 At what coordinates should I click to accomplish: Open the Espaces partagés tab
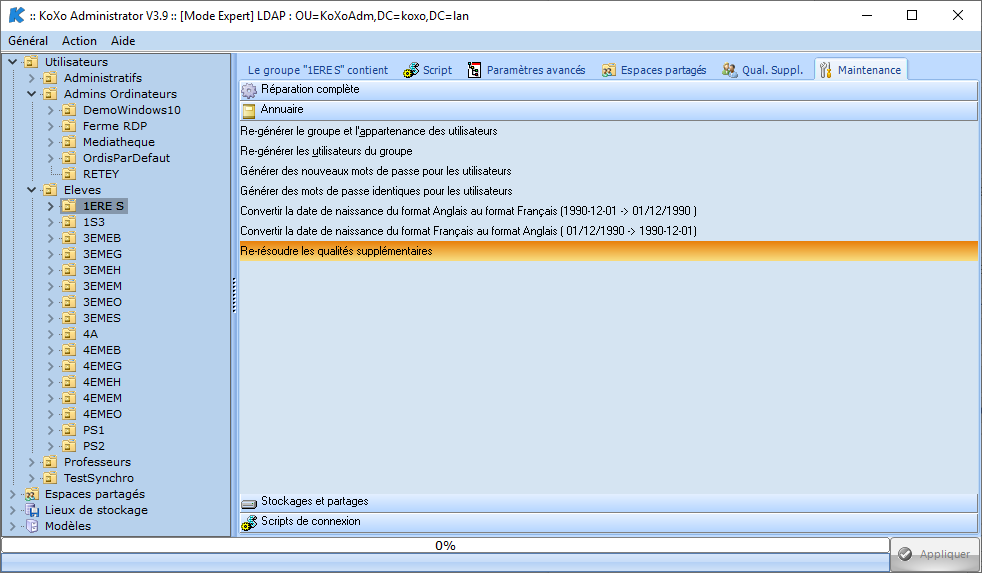pyautogui.click(x=654, y=70)
